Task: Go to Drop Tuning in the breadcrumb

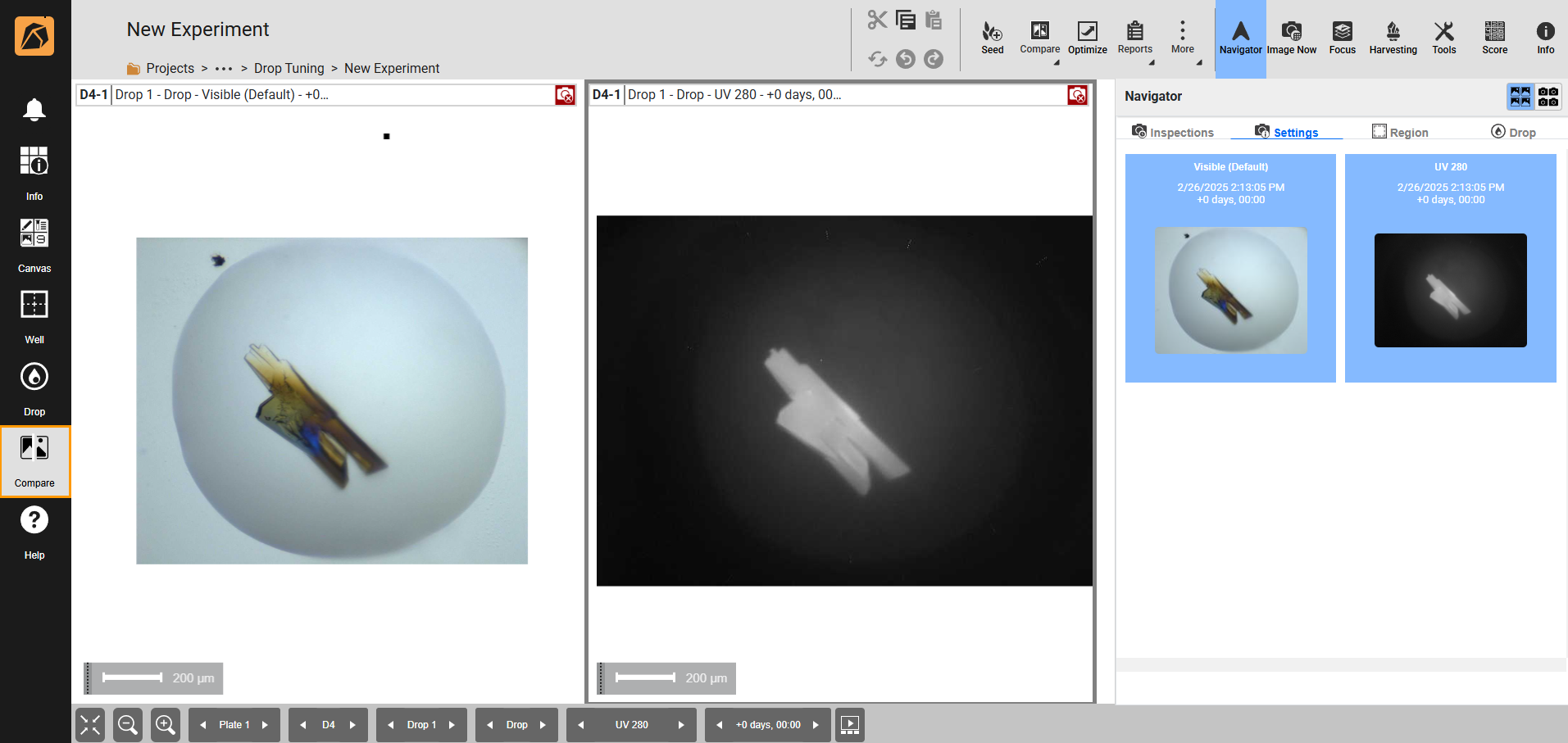Action: [289, 68]
